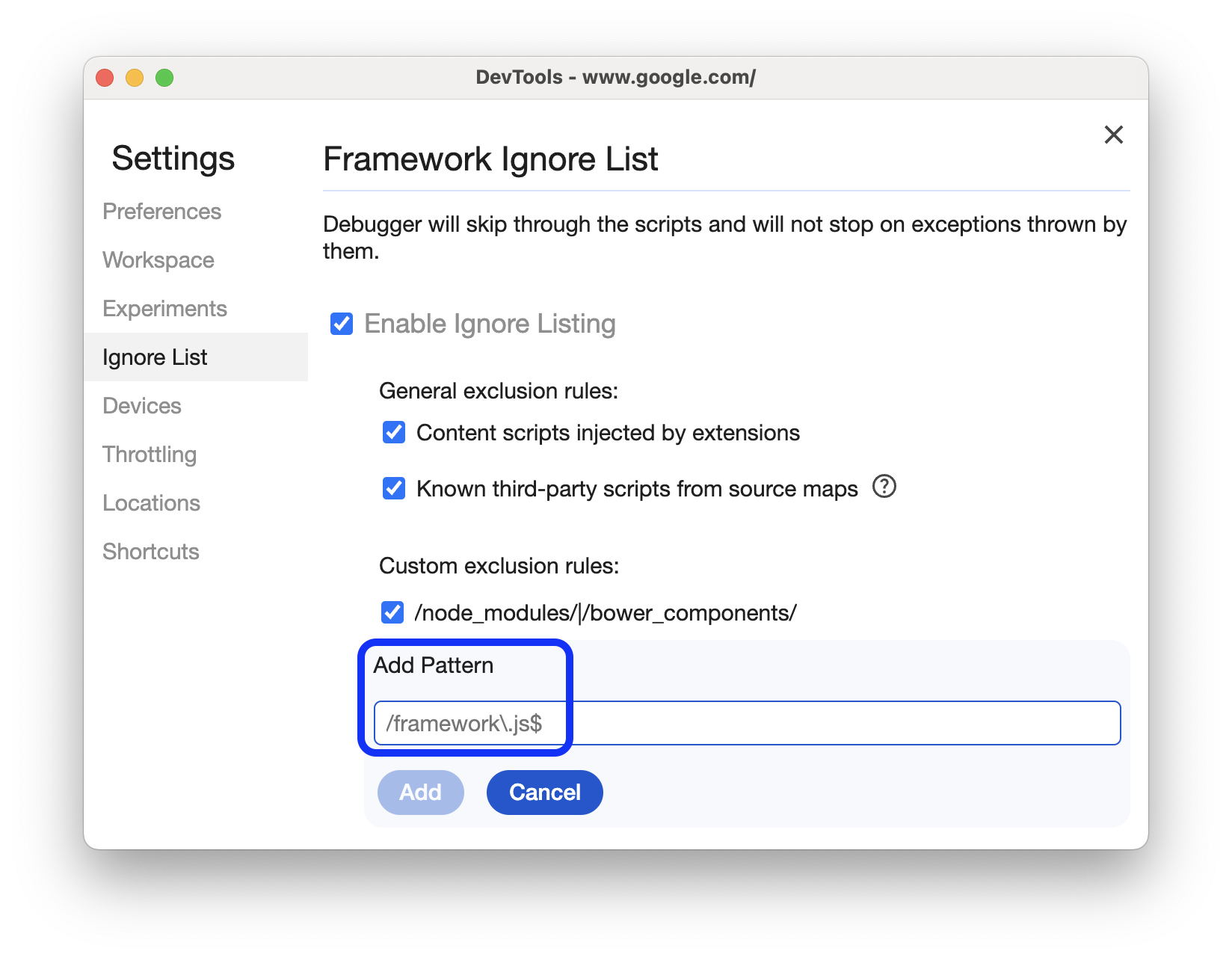Click the yellow minimize traffic light
Screen dimensions: 1232x960
[134, 77]
